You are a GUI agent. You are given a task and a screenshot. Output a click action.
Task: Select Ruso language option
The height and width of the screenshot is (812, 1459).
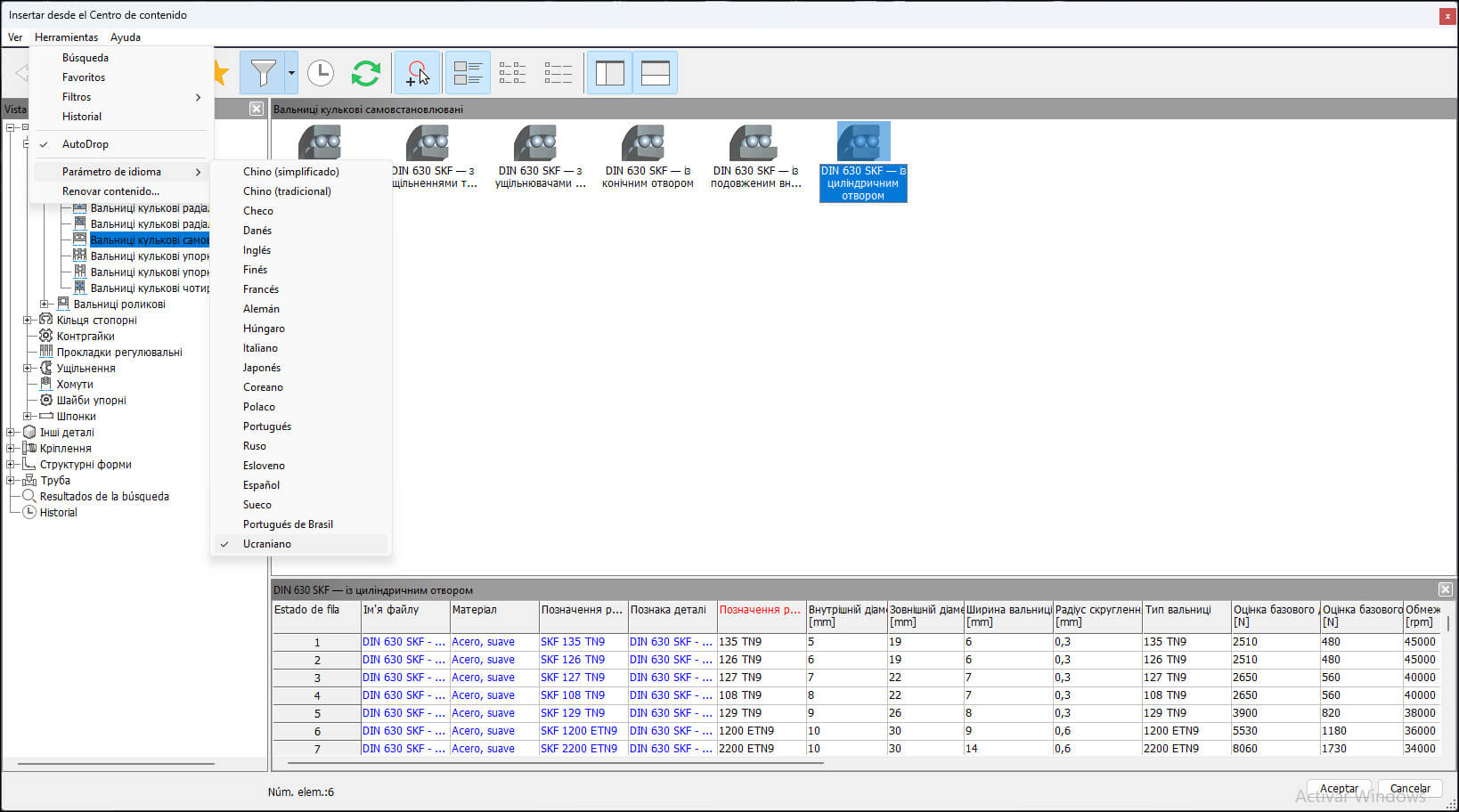point(300,446)
